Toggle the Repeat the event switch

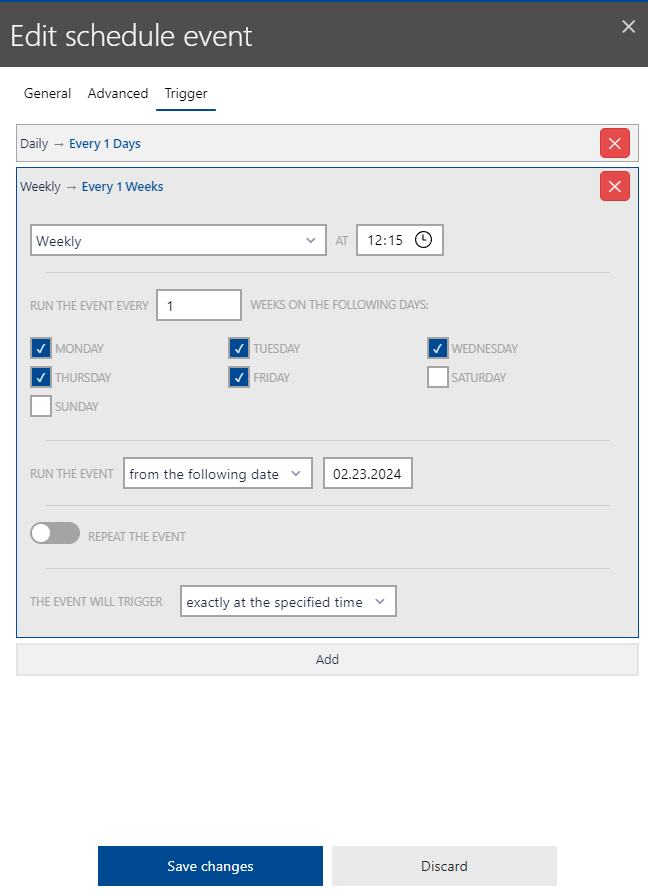[55, 535]
